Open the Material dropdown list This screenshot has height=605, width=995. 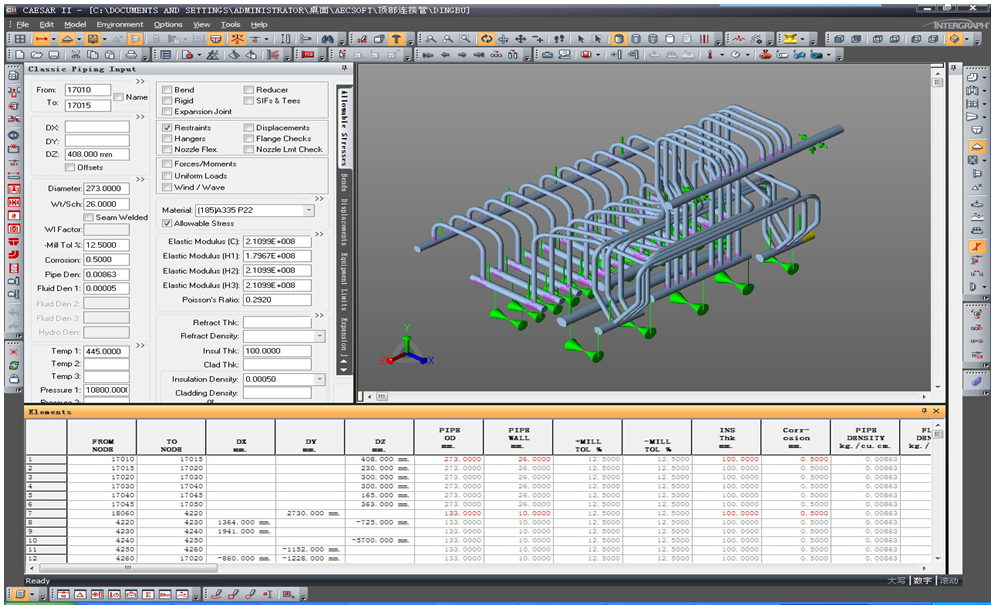[x=309, y=211]
